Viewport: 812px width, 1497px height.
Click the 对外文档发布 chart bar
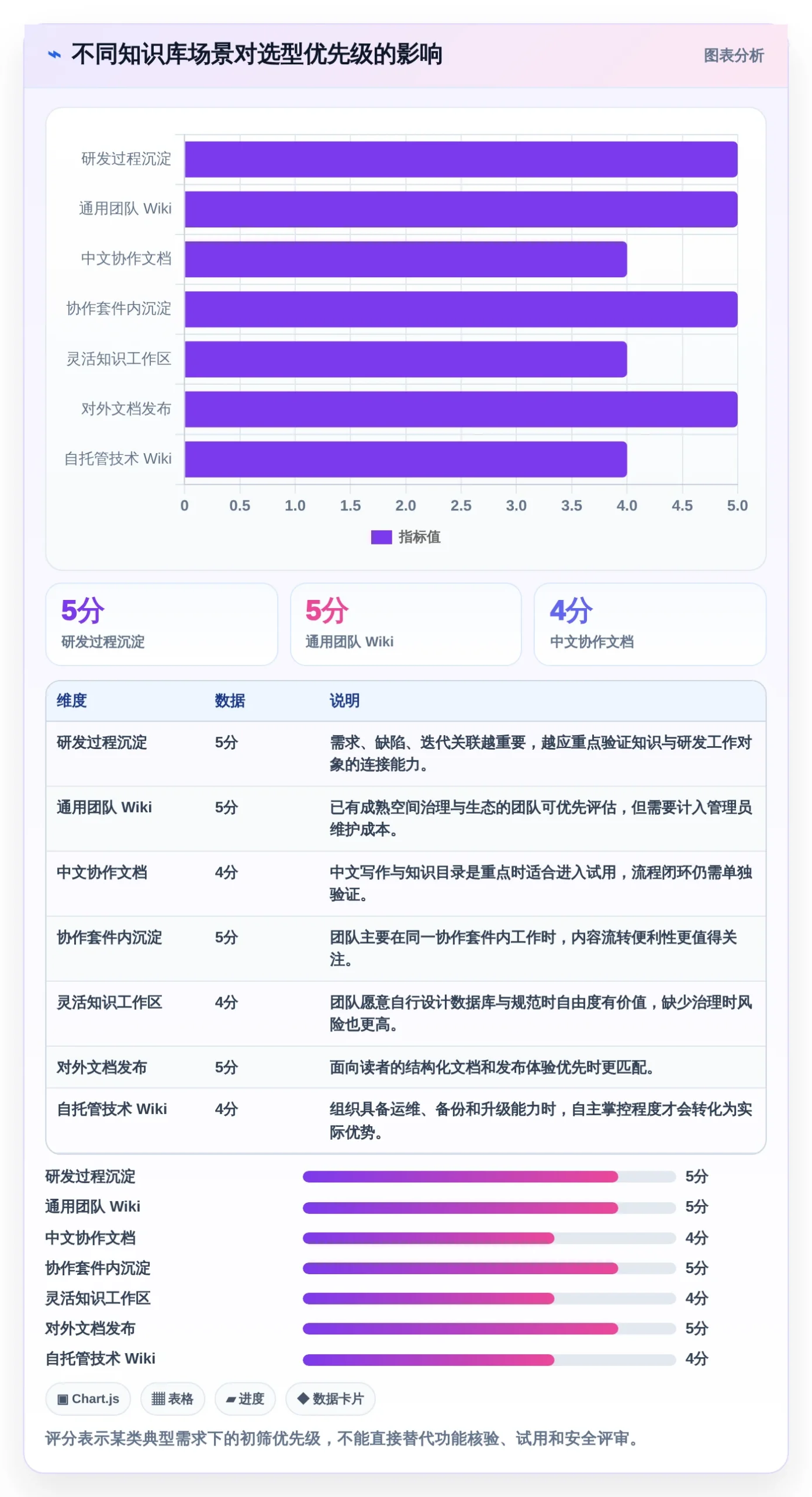(461, 409)
